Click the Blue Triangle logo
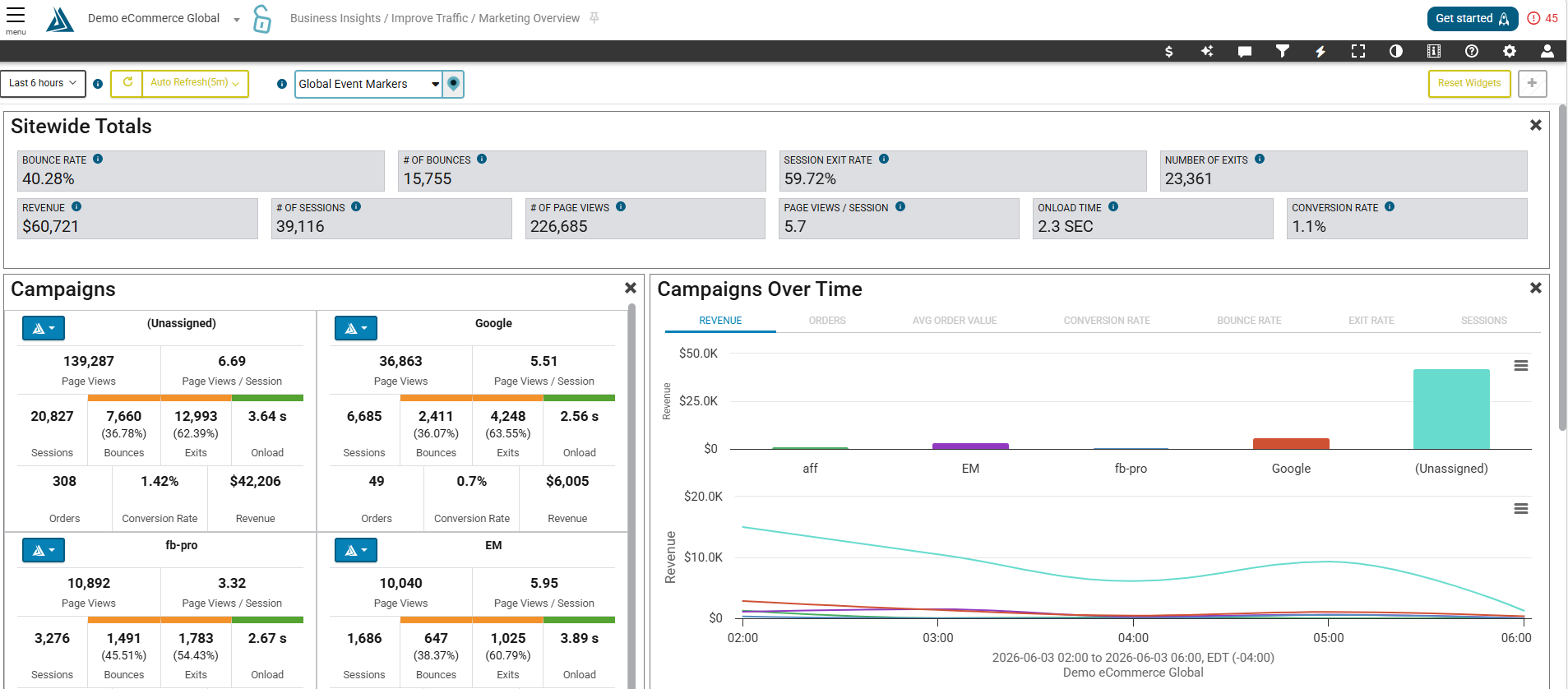The height and width of the screenshot is (689, 1568). [59, 19]
